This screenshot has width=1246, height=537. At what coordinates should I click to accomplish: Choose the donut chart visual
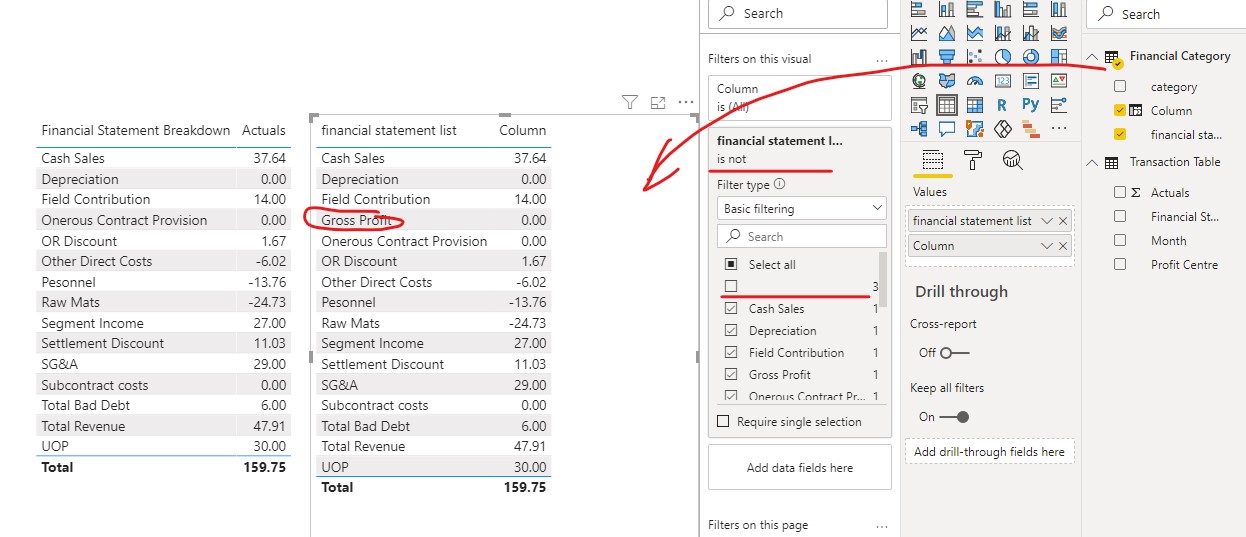click(1031, 57)
